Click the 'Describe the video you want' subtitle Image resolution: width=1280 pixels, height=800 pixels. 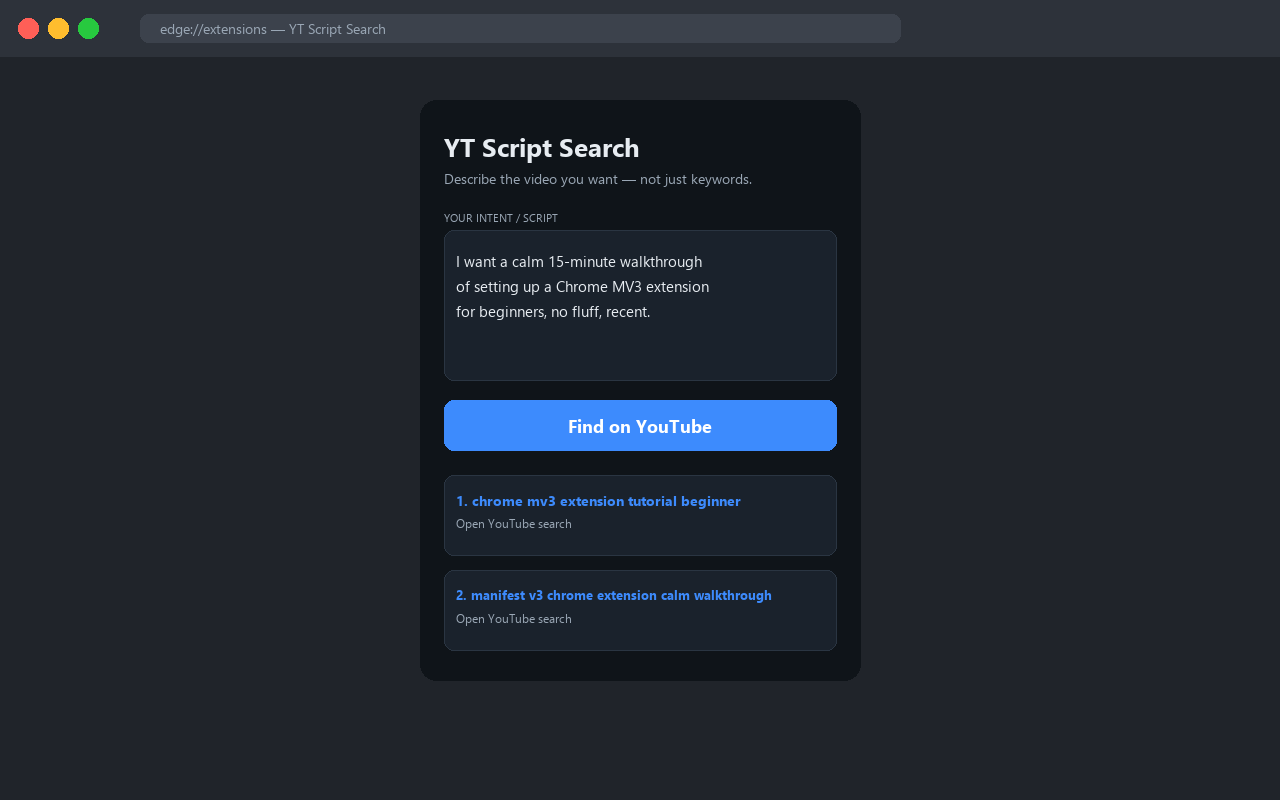(598, 180)
